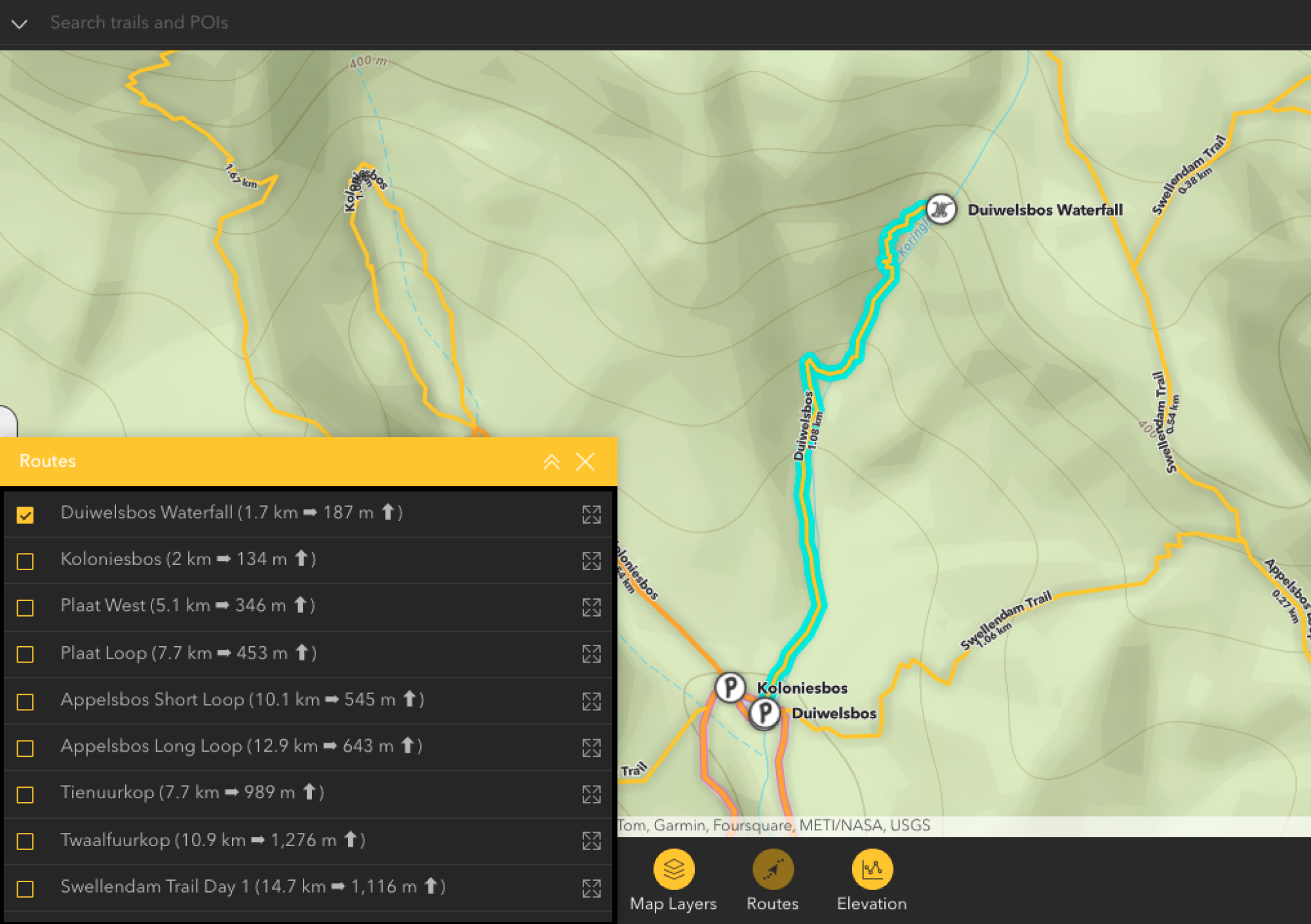The width and height of the screenshot is (1311, 924).
Task: Enable the Koloniesbos route checkbox
Action: [x=26, y=562]
